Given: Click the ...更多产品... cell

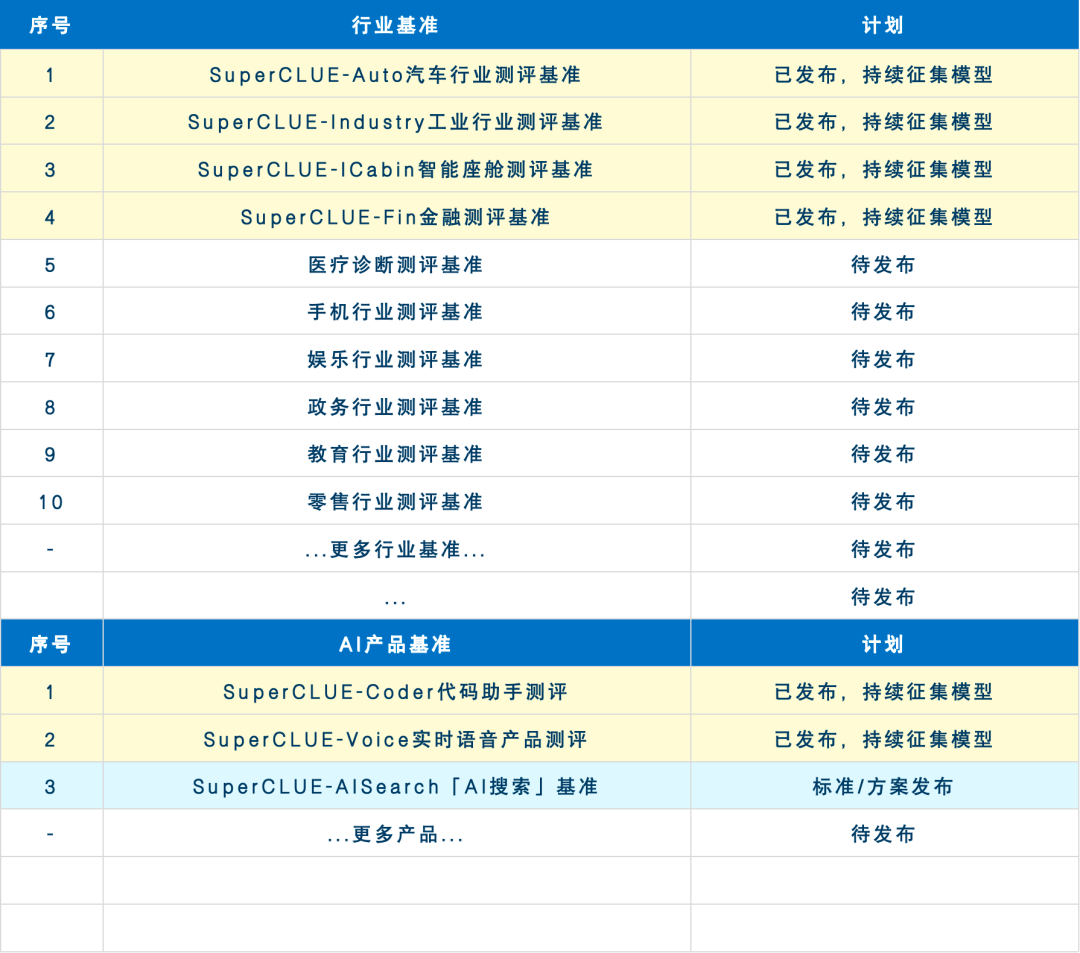Looking at the screenshot, I should tap(395, 834).
